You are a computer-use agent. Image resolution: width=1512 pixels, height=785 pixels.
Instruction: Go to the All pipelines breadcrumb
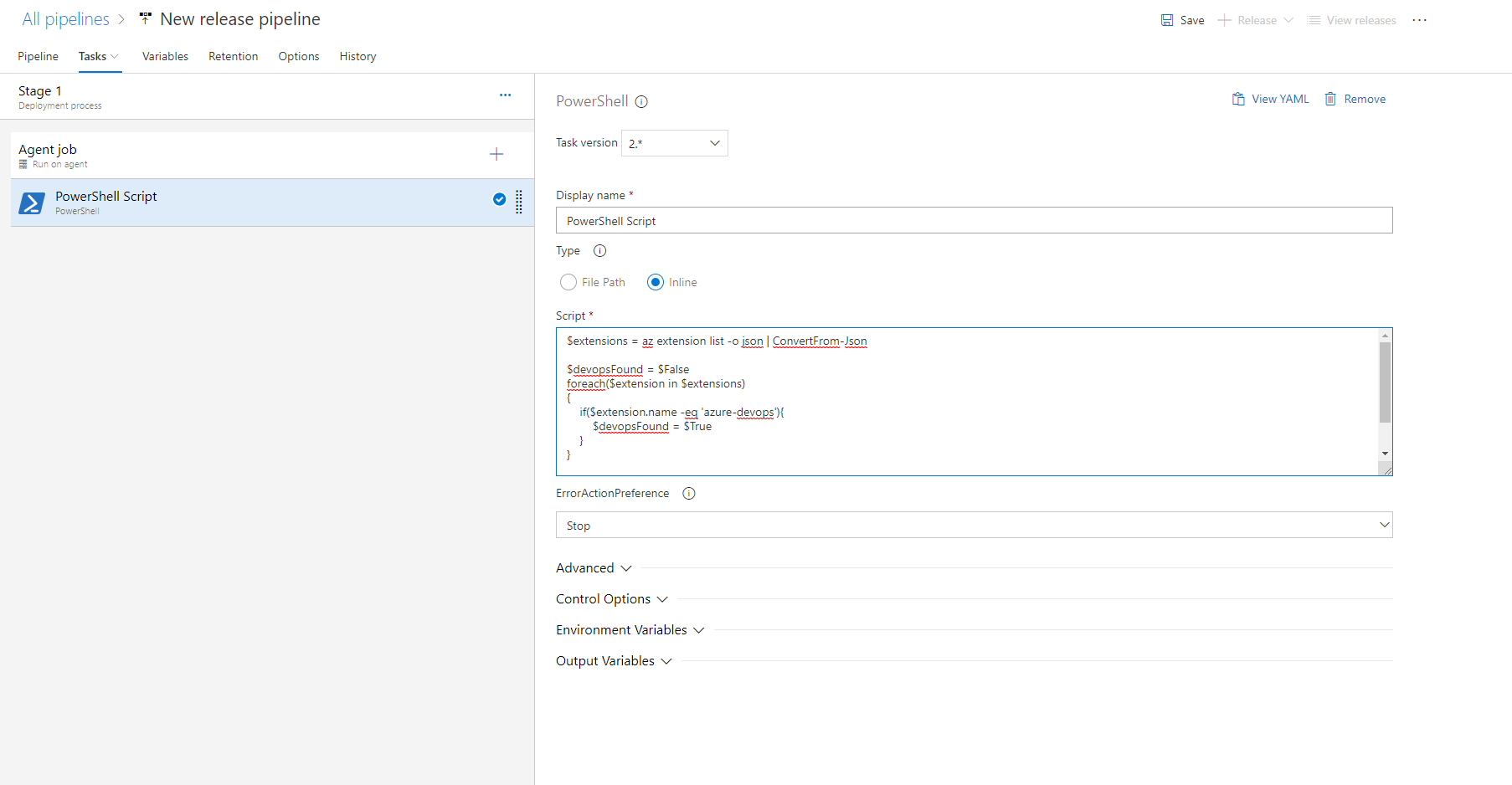65,19
